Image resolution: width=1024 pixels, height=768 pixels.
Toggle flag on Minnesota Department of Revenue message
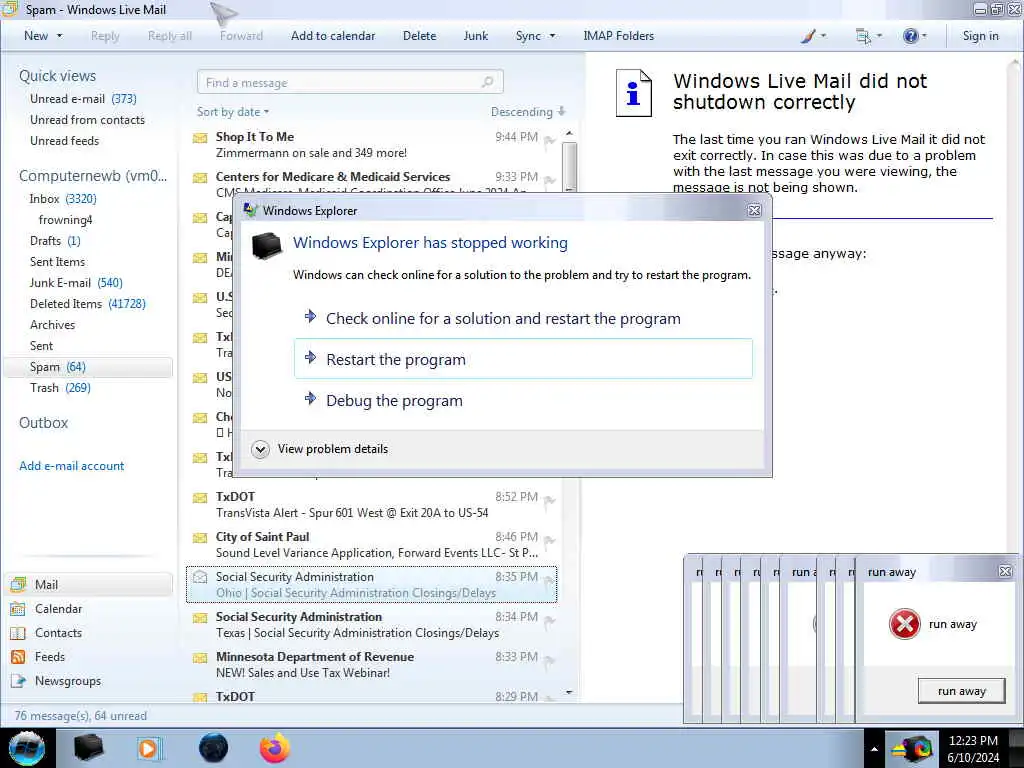coord(550,660)
